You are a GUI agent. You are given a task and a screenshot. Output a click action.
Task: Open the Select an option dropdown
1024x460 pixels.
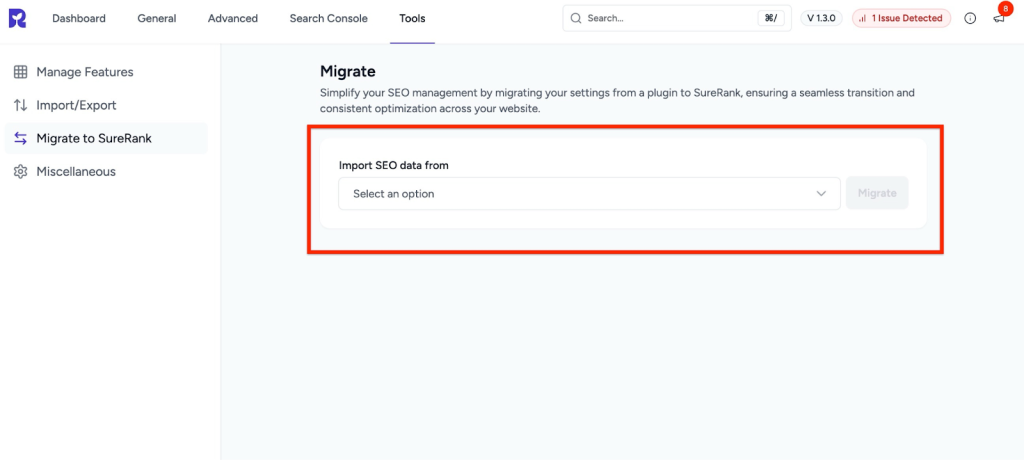589,193
